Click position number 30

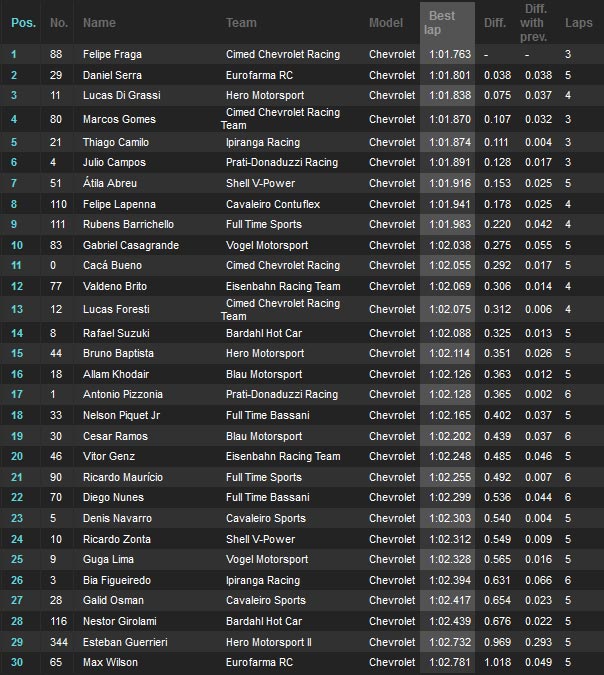pos(17,663)
